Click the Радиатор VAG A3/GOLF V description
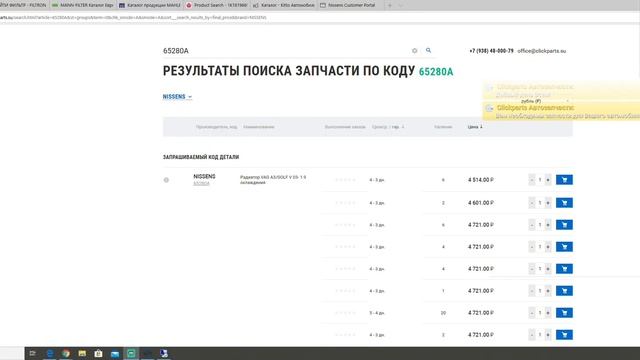The height and width of the screenshot is (360, 640). click(273, 180)
